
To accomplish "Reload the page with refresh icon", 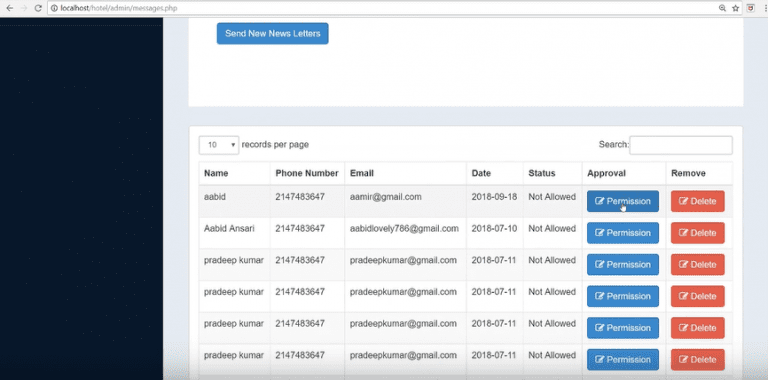I will [x=38, y=8].
